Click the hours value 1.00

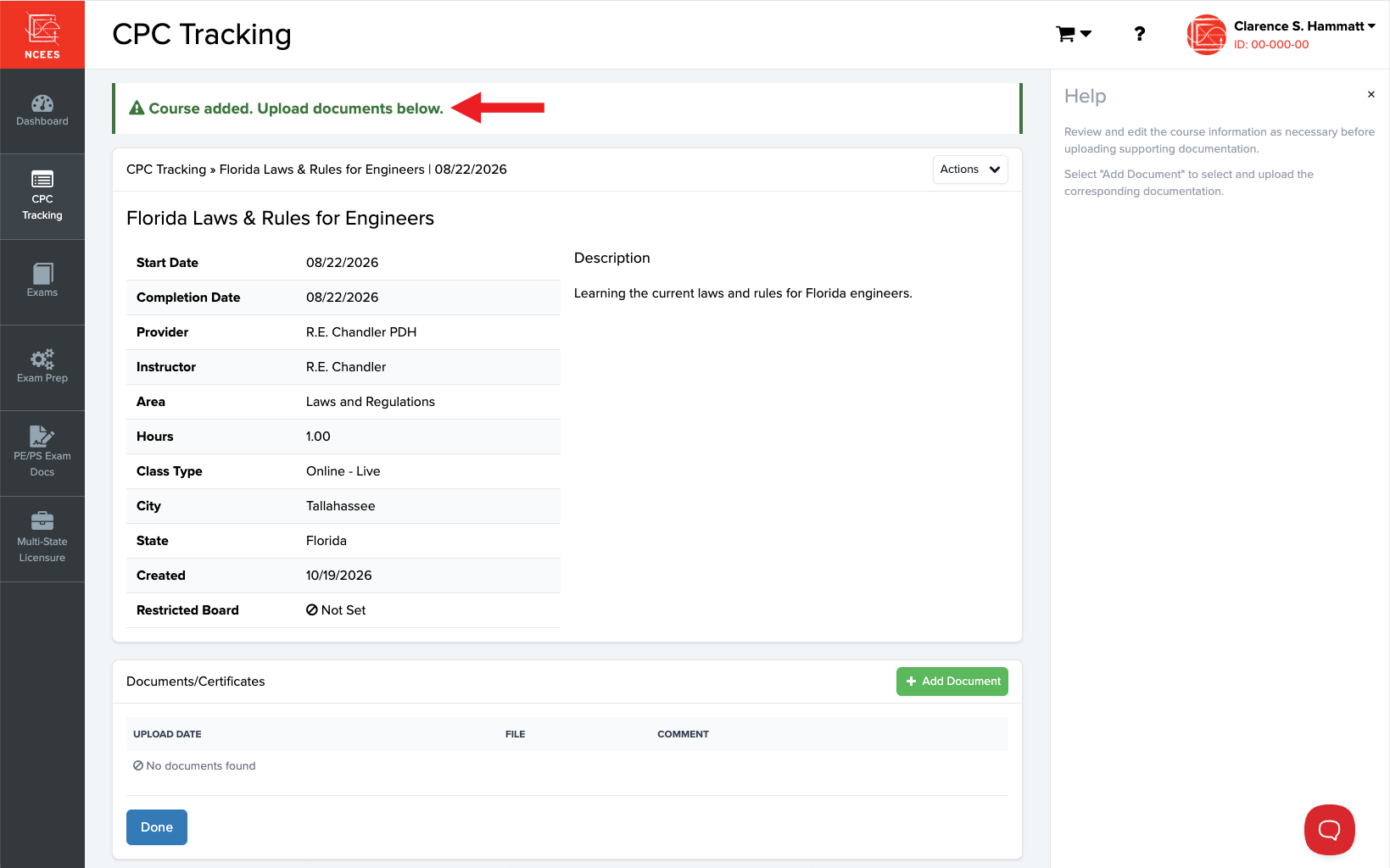click(x=318, y=437)
